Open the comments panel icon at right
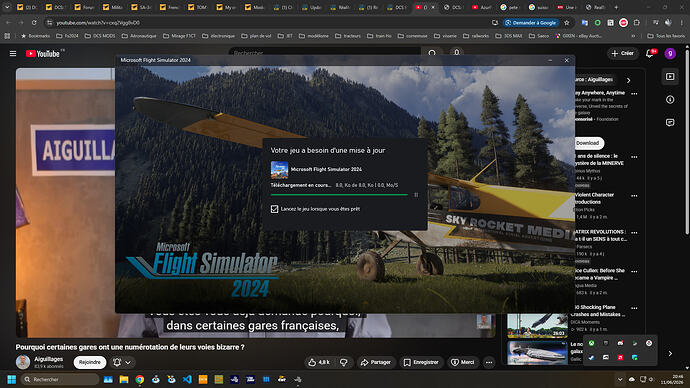Image resolution: width=690 pixels, height=388 pixels. [670, 122]
